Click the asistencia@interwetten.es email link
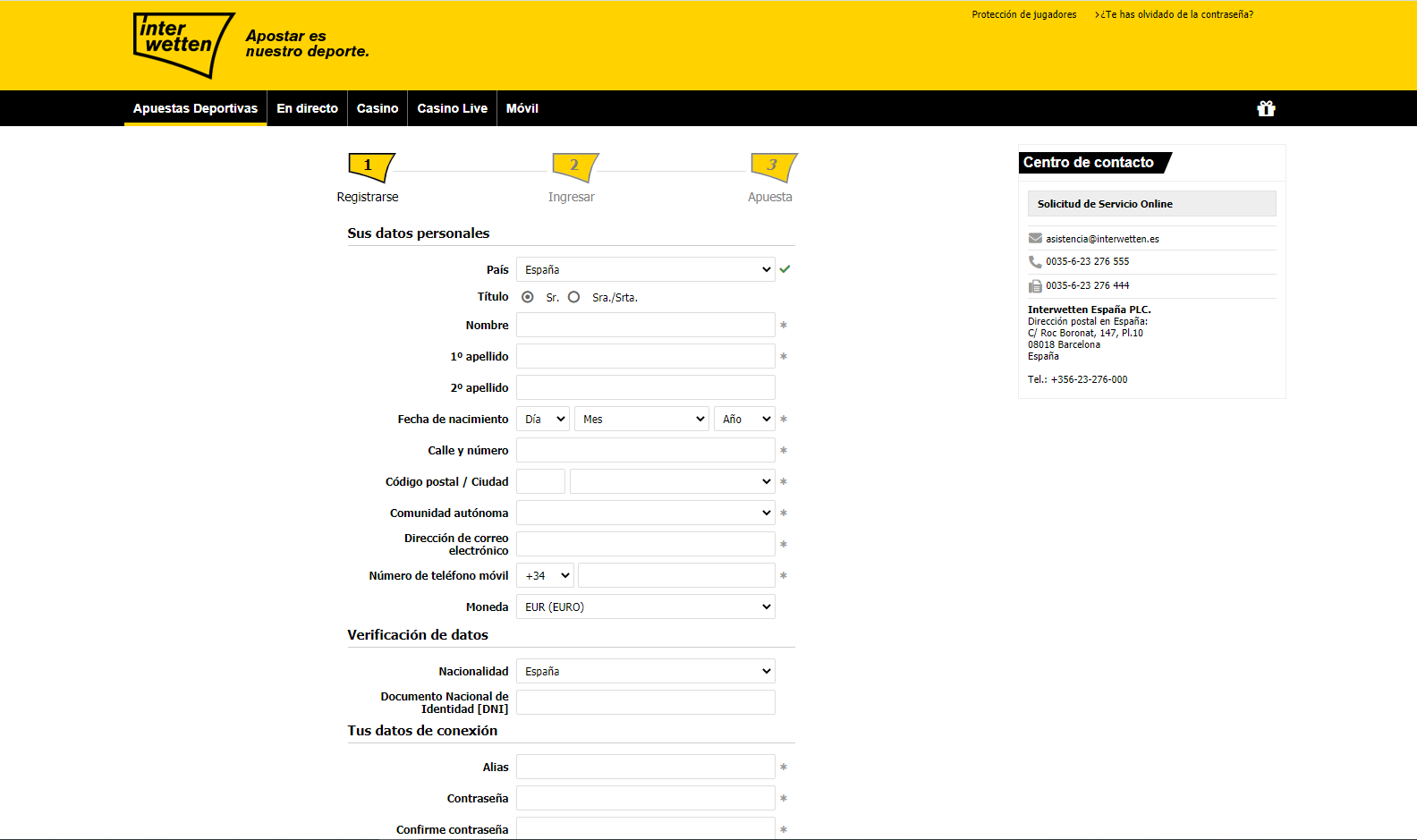Viewport: 1417px width, 840px height. pyautogui.click(x=1102, y=239)
